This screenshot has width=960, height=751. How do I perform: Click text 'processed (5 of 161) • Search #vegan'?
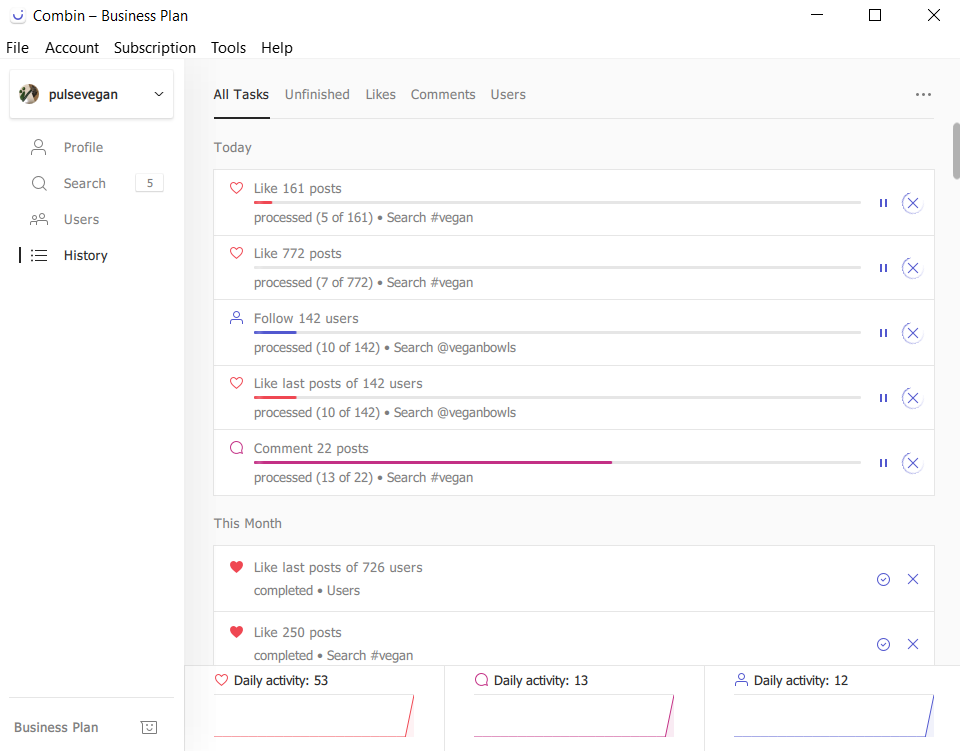coord(364,218)
